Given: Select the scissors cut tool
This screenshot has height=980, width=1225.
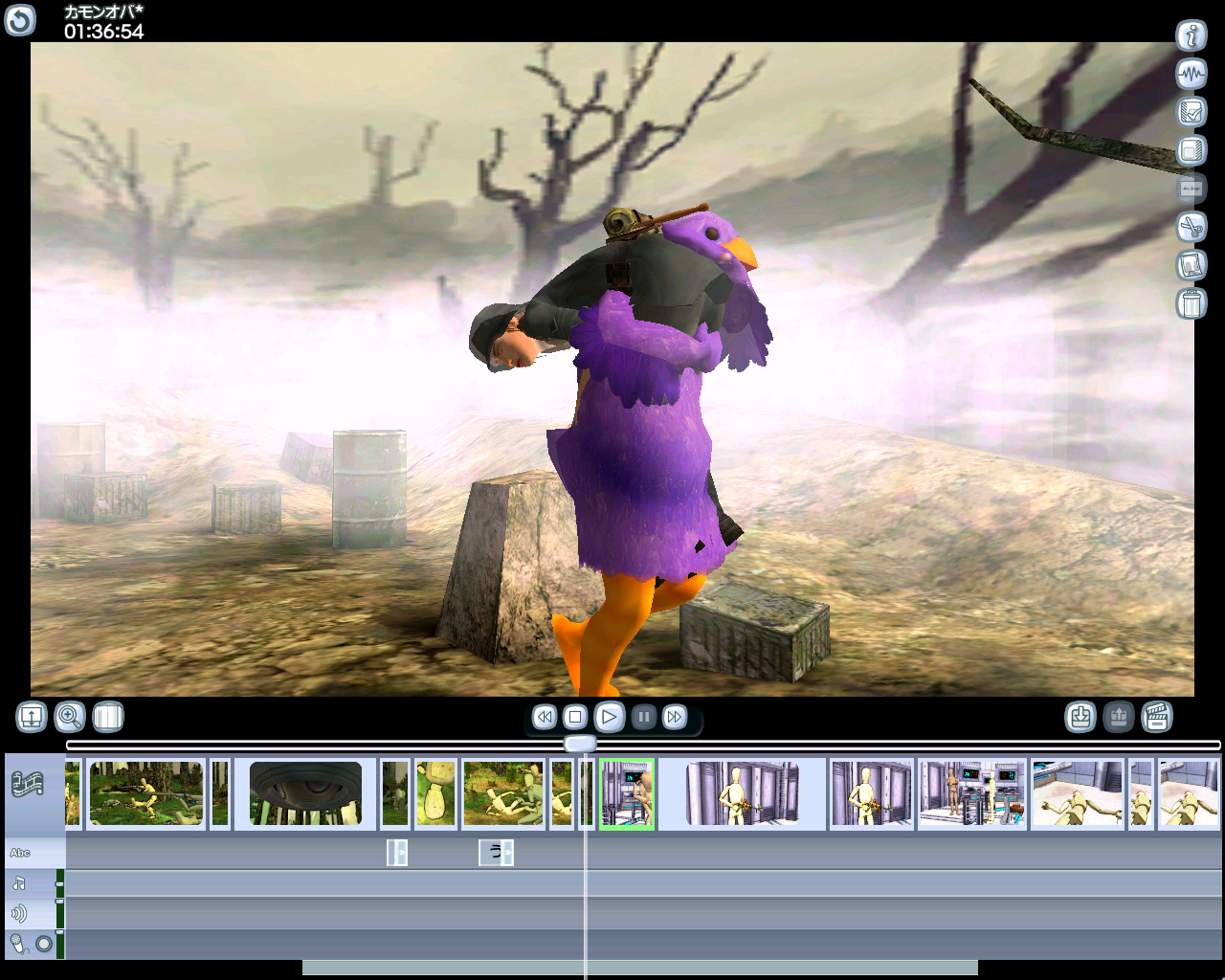Looking at the screenshot, I should pos(1191,227).
